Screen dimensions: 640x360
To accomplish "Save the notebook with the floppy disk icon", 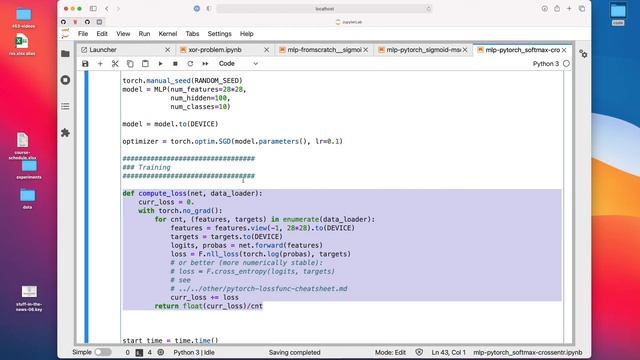I will (85, 64).
